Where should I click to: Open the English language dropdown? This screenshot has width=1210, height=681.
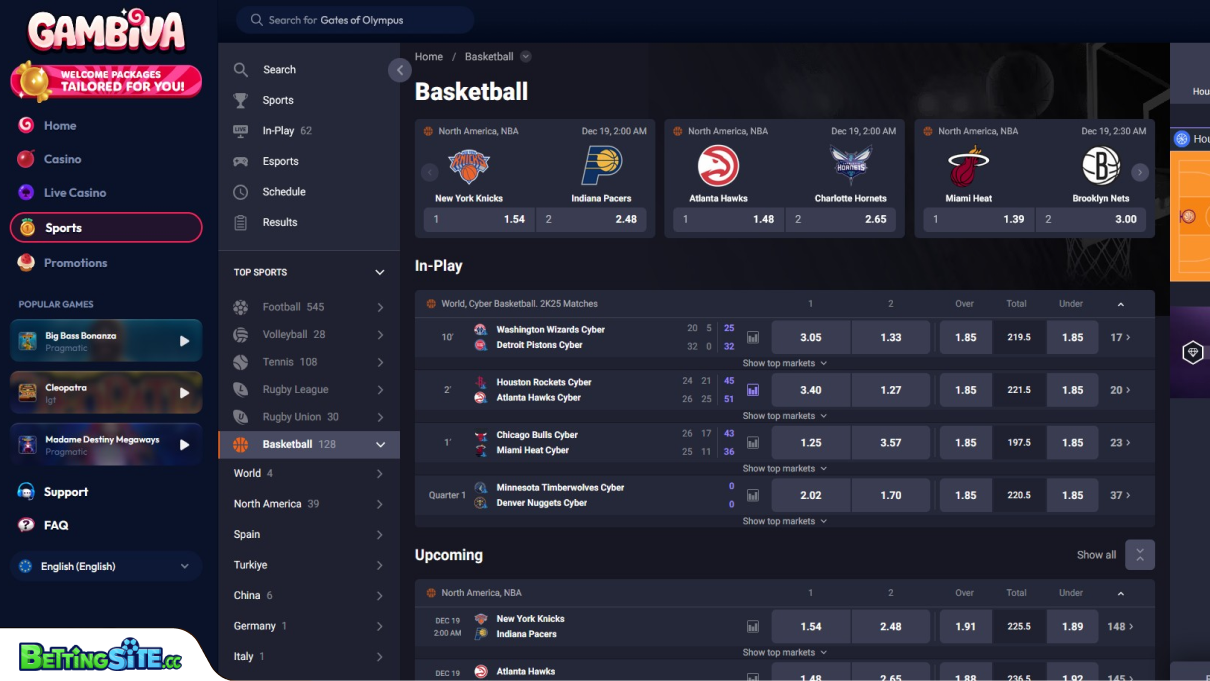pyautogui.click(x=106, y=566)
